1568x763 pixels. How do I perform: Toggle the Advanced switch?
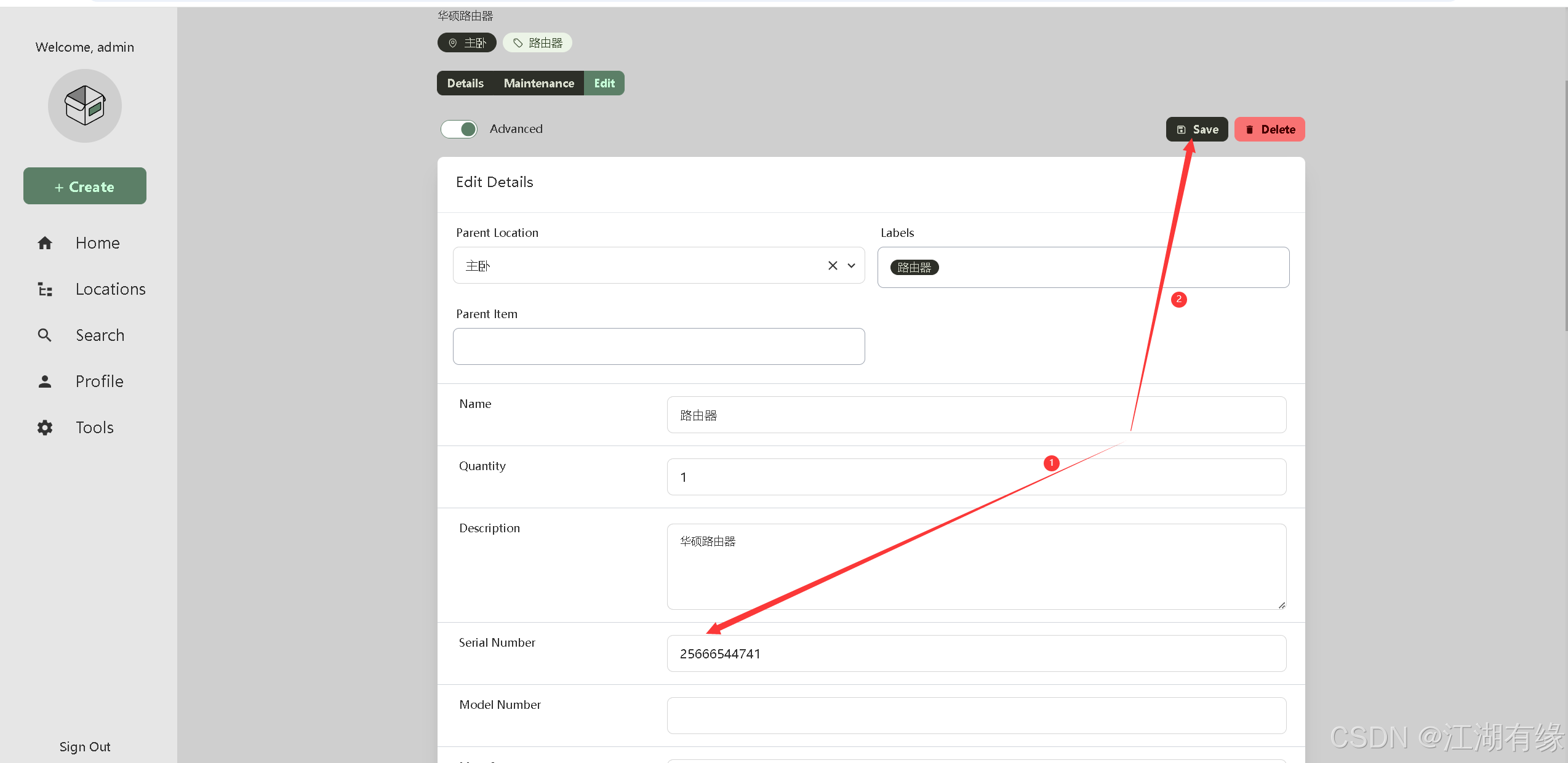[x=459, y=129]
